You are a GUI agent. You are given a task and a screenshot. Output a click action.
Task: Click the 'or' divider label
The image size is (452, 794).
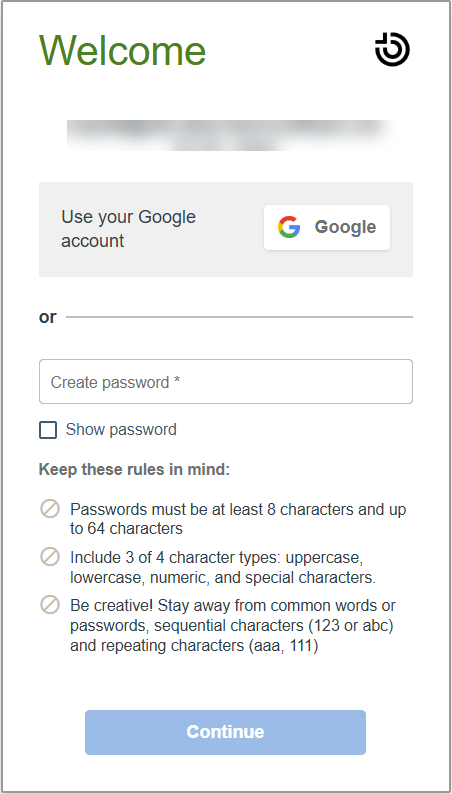(x=48, y=317)
